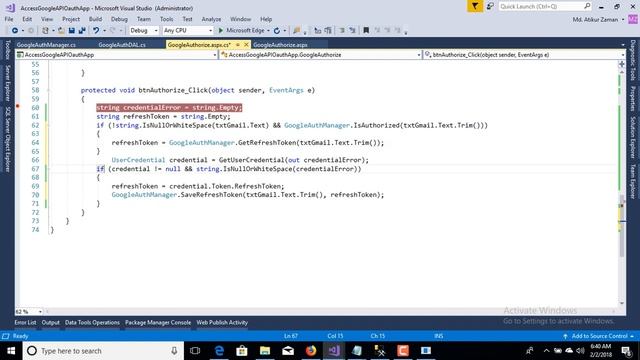Click the Comment Out Lines icon
The height and width of the screenshot is (360, 640).
[x=342, y=31]
